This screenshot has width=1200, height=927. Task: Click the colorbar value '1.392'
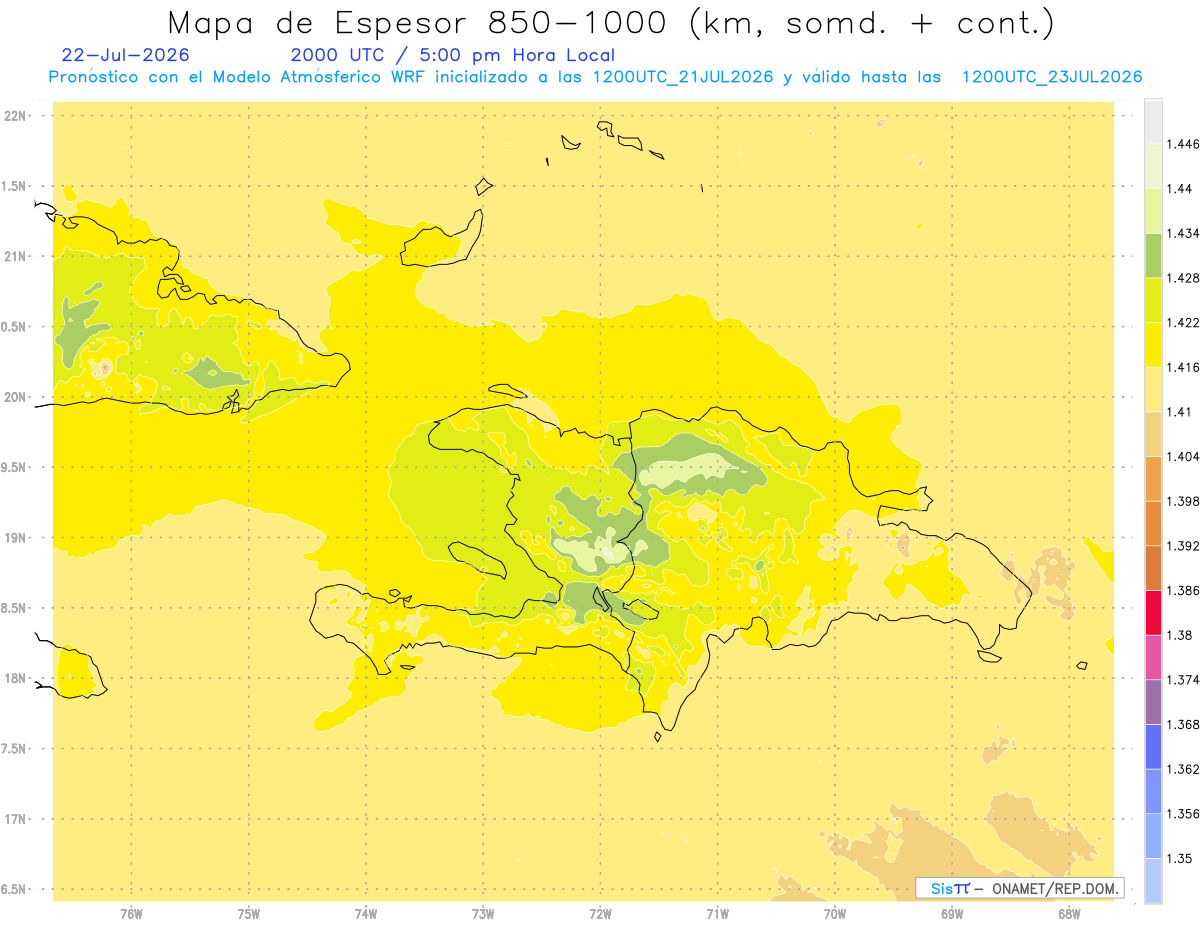tap(1183, 546)
